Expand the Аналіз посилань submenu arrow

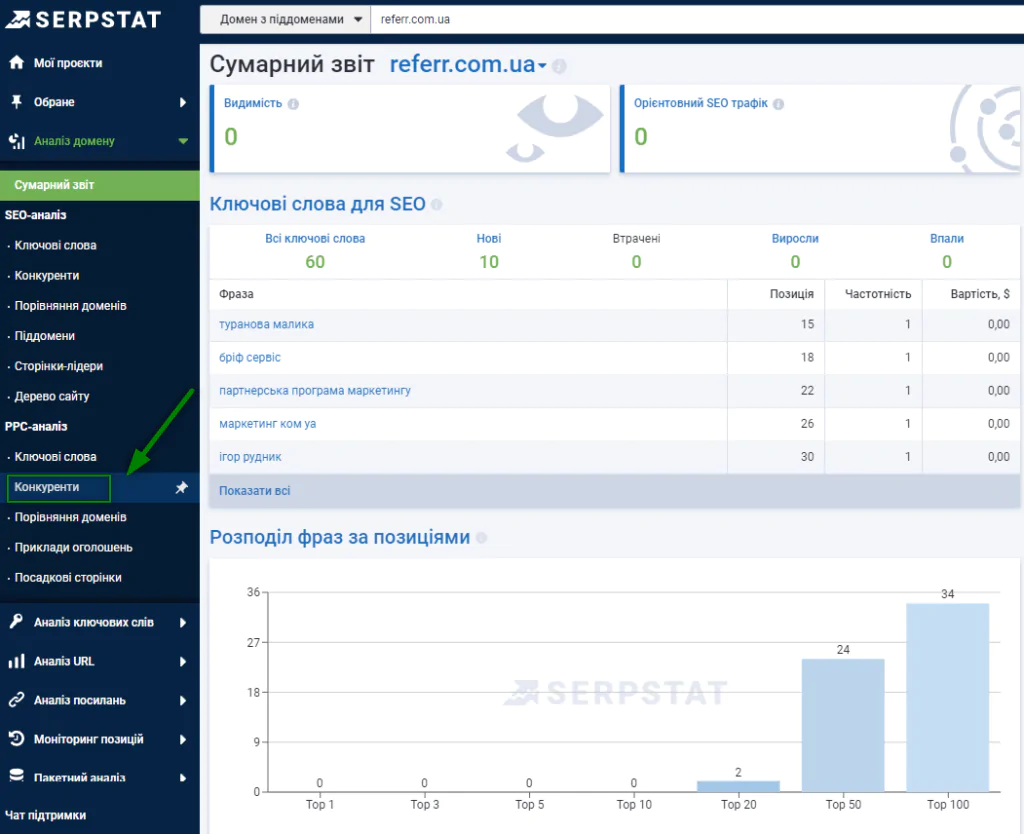(183, 701)
